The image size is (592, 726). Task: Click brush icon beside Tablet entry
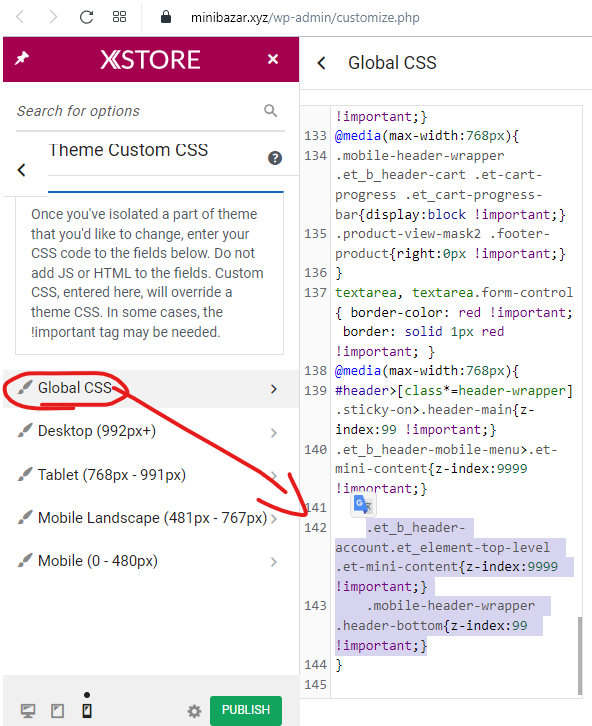click(x=25, y=474)
